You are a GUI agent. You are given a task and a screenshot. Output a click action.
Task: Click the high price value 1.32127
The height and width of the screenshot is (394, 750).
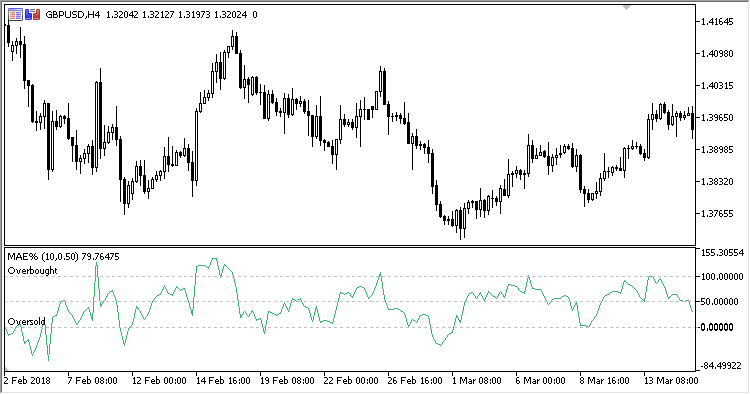click(158, 15)
